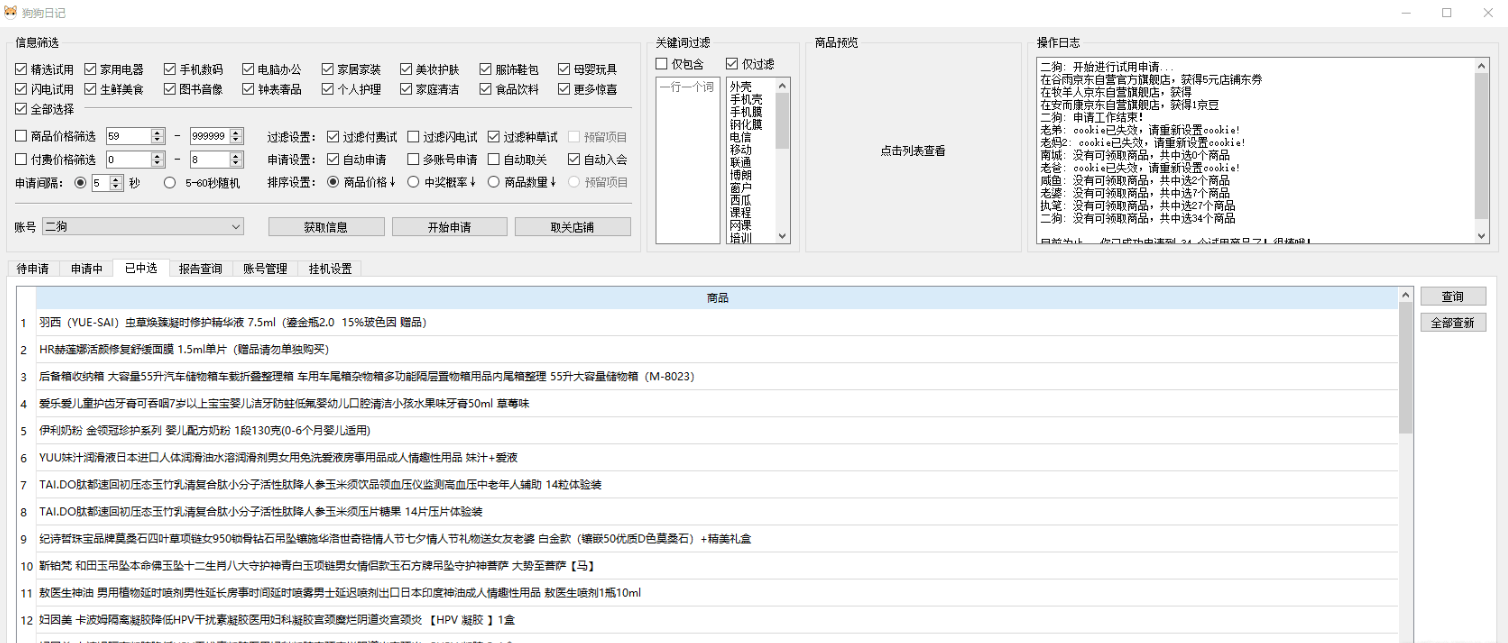Switch to the 待申请 tab

(x=32, y=268)
